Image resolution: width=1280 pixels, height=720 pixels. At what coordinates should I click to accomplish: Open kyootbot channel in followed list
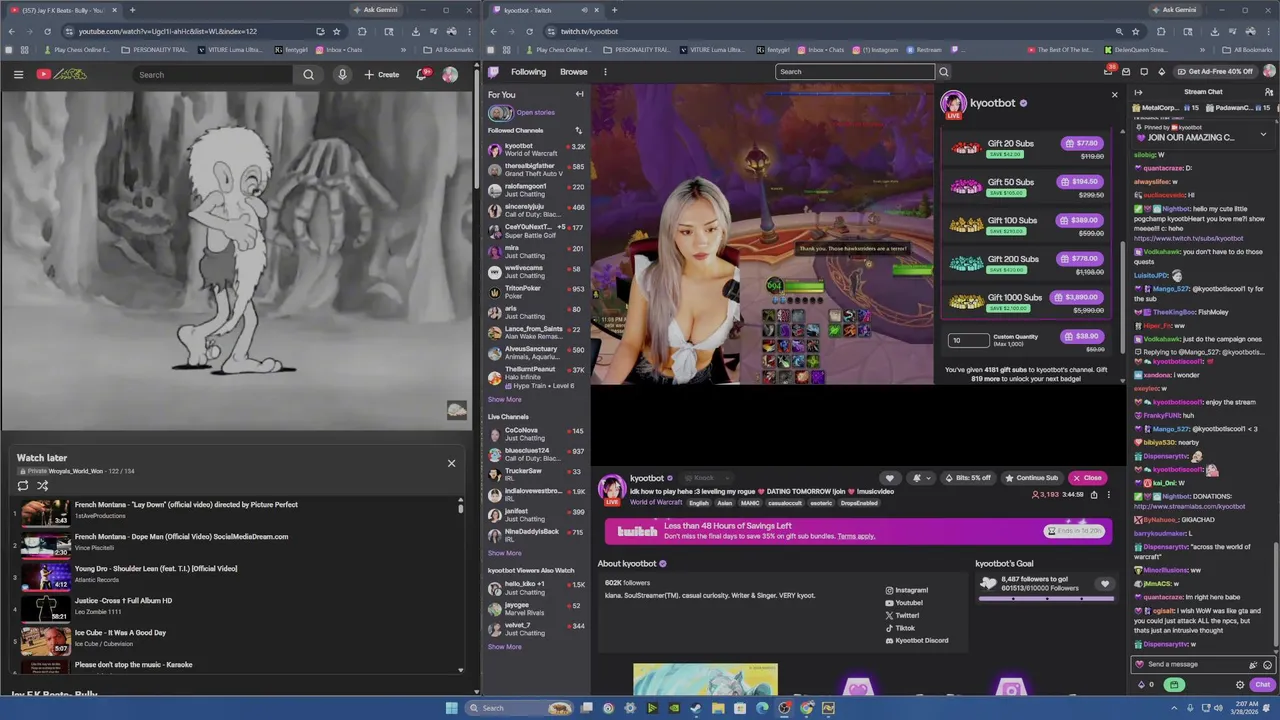(x=537, y=150)
